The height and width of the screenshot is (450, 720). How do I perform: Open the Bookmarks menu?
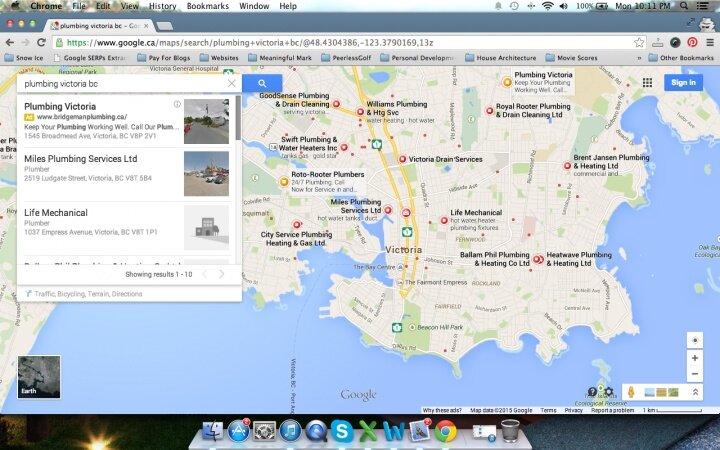pos(208,6)
